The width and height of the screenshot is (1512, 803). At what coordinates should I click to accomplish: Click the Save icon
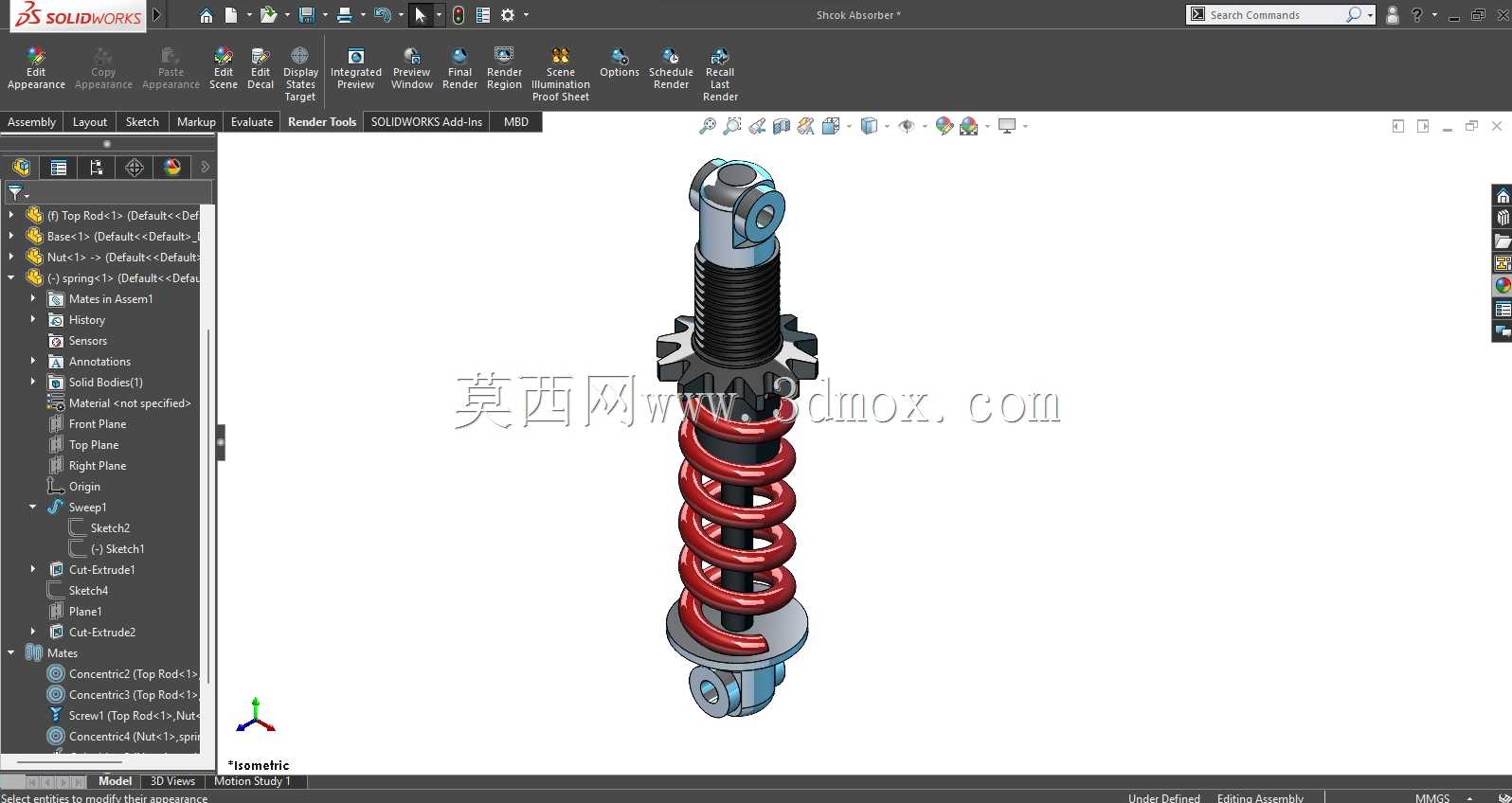coord(306,15)
